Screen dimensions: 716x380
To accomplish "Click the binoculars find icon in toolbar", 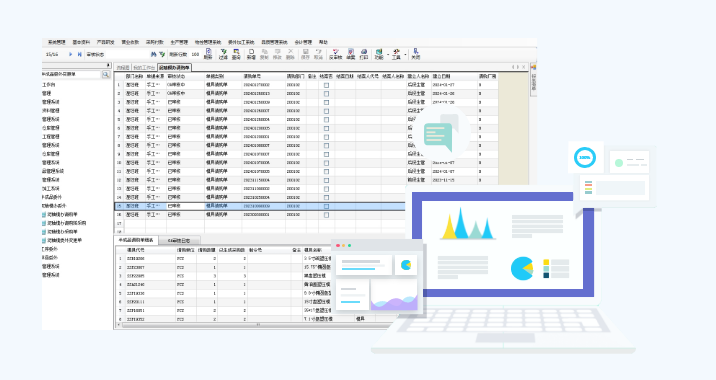I will pos(153,54).
